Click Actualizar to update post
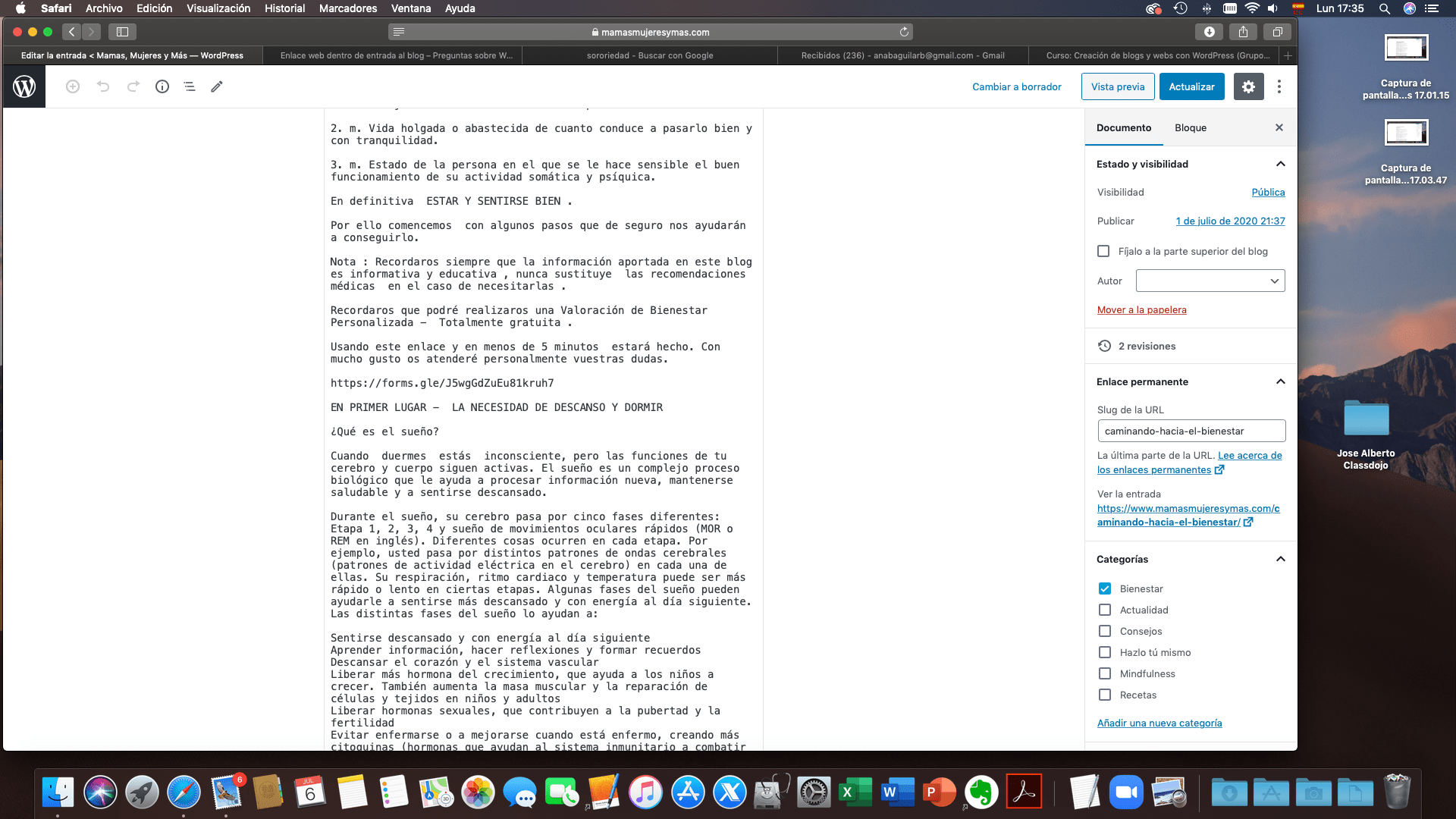Screen dimensions: 1456x819 (x=1191, y=86)
